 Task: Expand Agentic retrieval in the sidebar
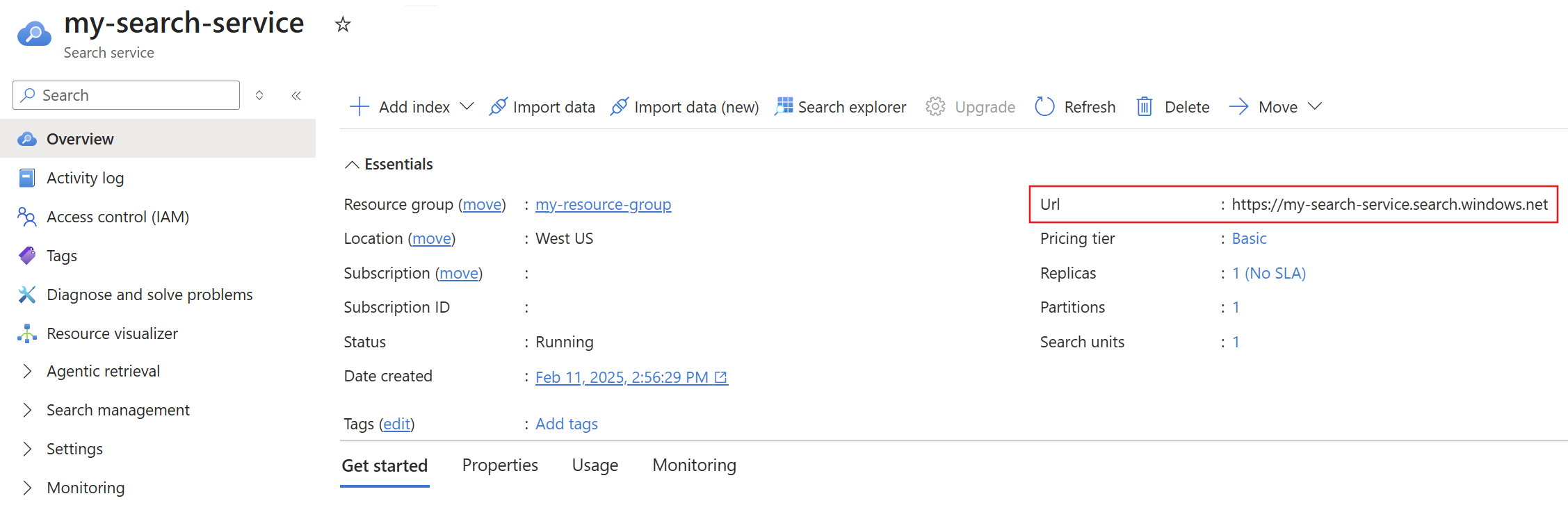27,372
